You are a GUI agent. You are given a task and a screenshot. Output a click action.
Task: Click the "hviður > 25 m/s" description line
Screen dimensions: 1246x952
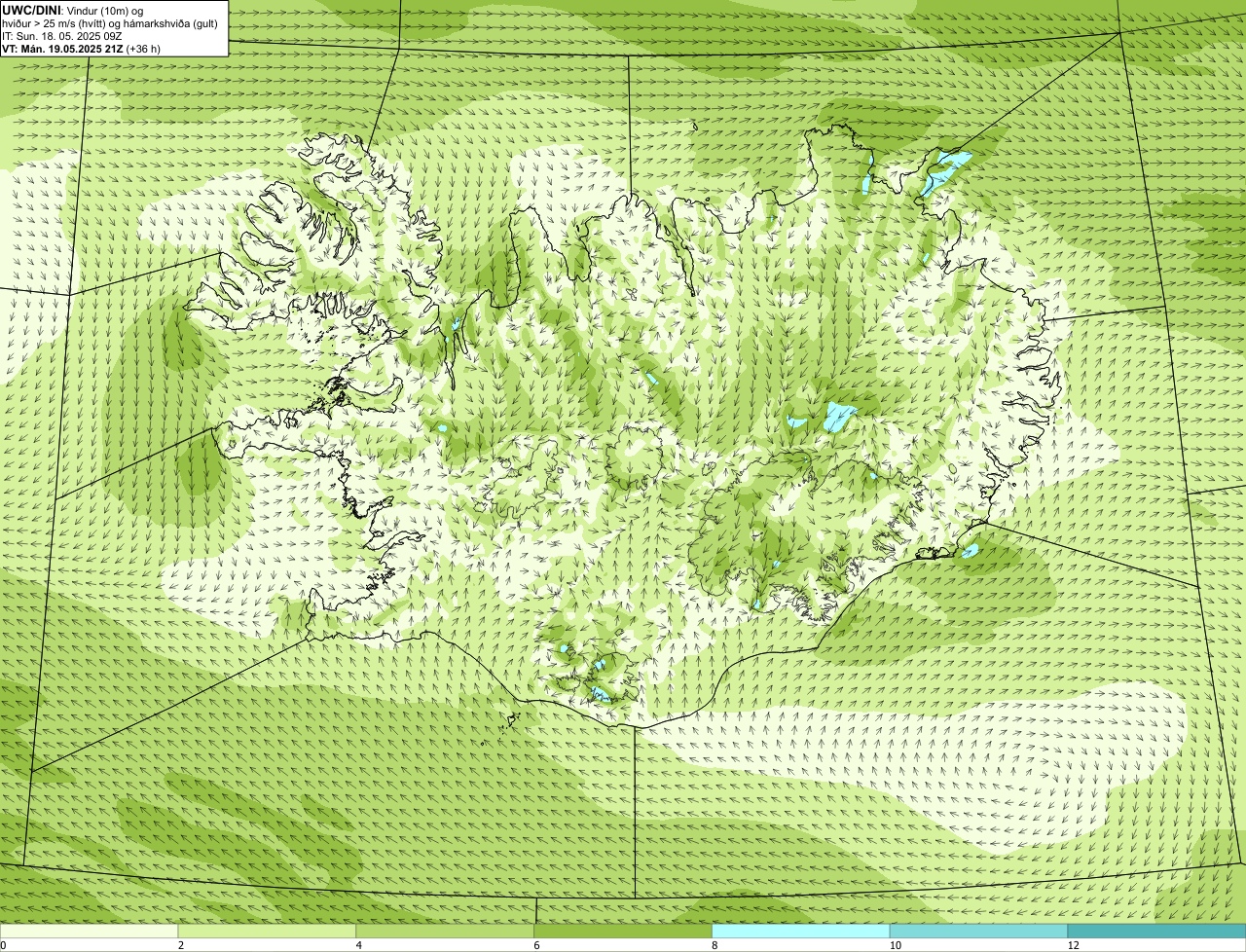pyautogui.click(x=110, y=23)
